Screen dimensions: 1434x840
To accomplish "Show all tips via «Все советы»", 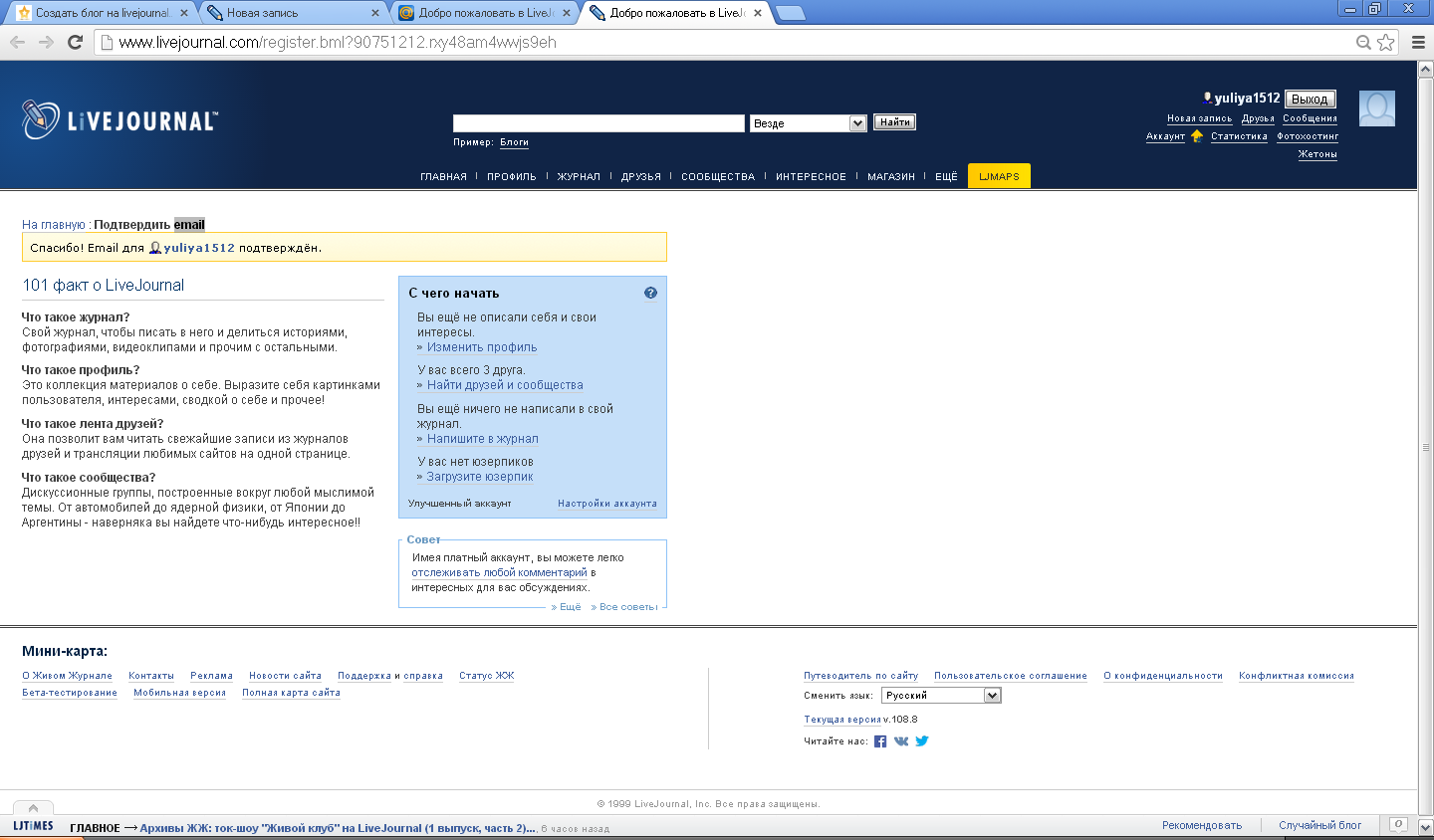I will (x=628, y=607).
